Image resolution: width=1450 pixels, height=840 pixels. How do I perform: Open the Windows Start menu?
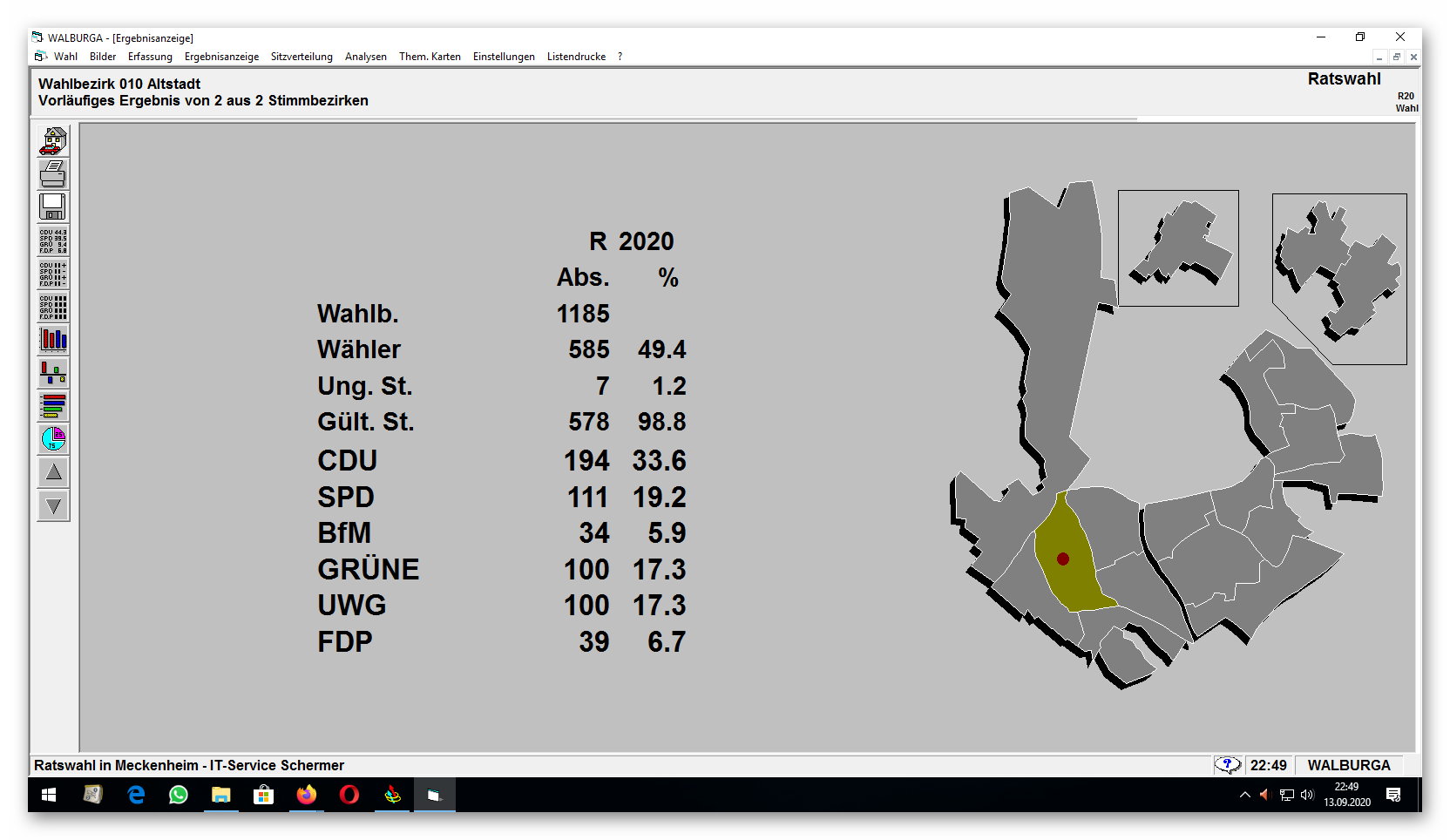pyautogui.click(x=49, y=795)
